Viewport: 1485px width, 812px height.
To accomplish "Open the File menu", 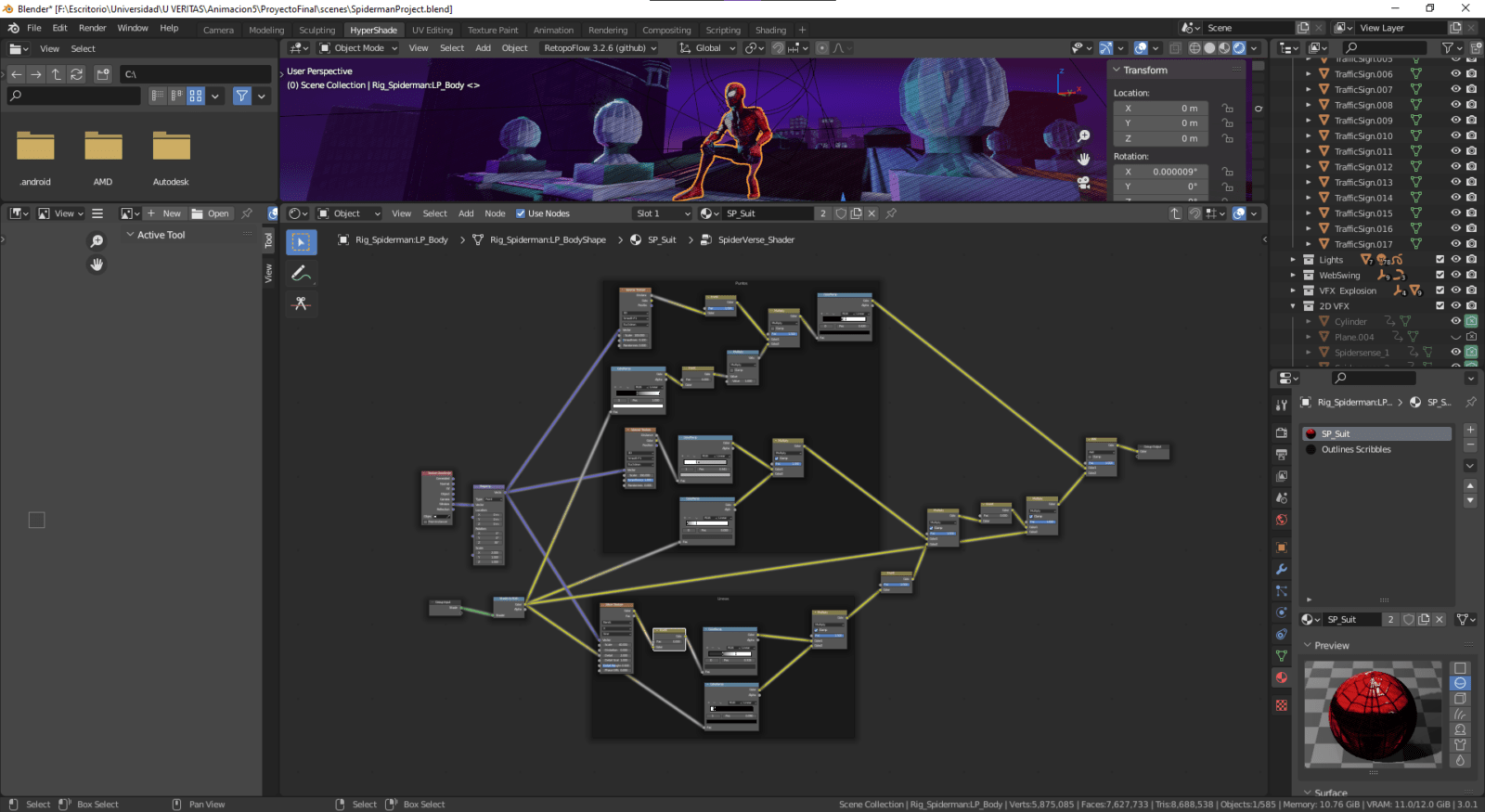I will pyautogui.click(x=34, y=28).
